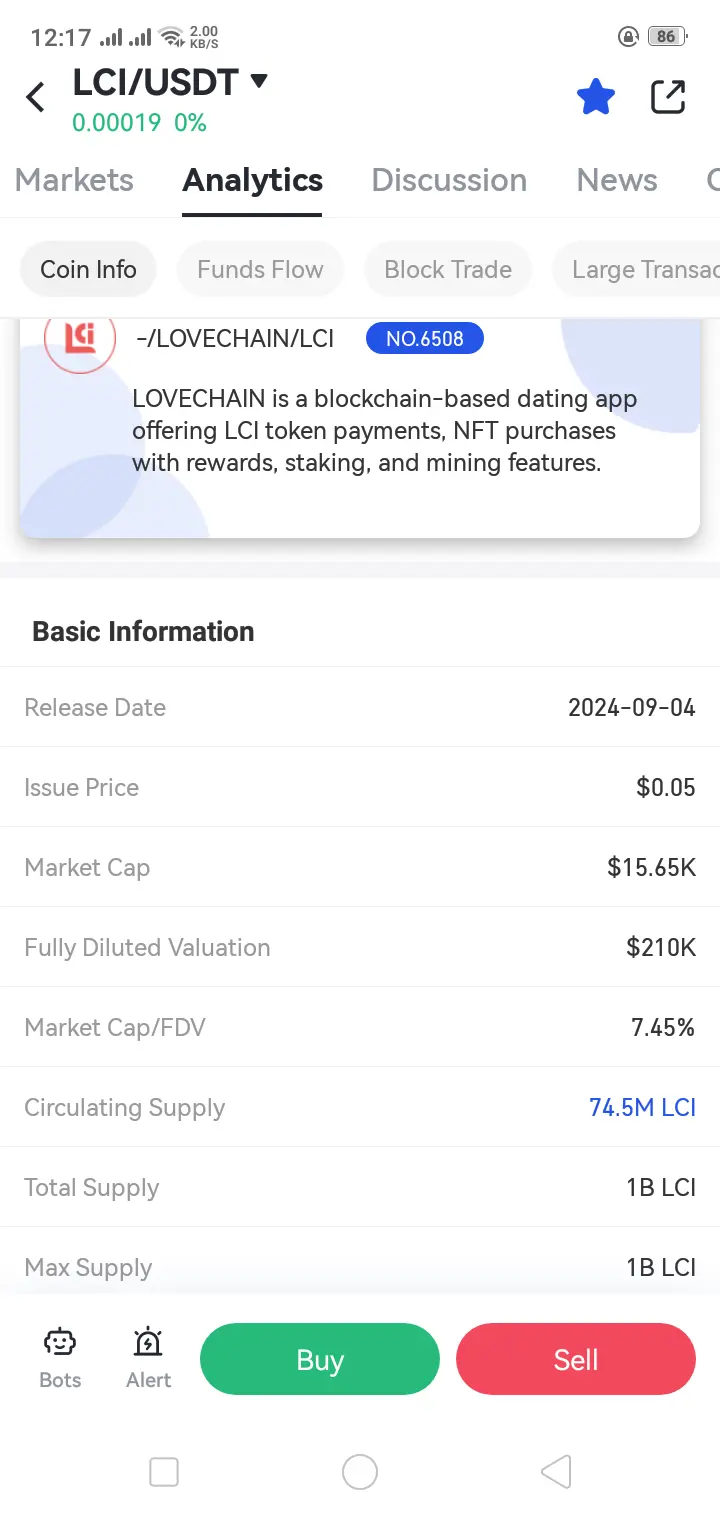Switch to the Discussion tab
Image resolution: width=720 pixels, height=1520 pixels.
click(449, 180)
